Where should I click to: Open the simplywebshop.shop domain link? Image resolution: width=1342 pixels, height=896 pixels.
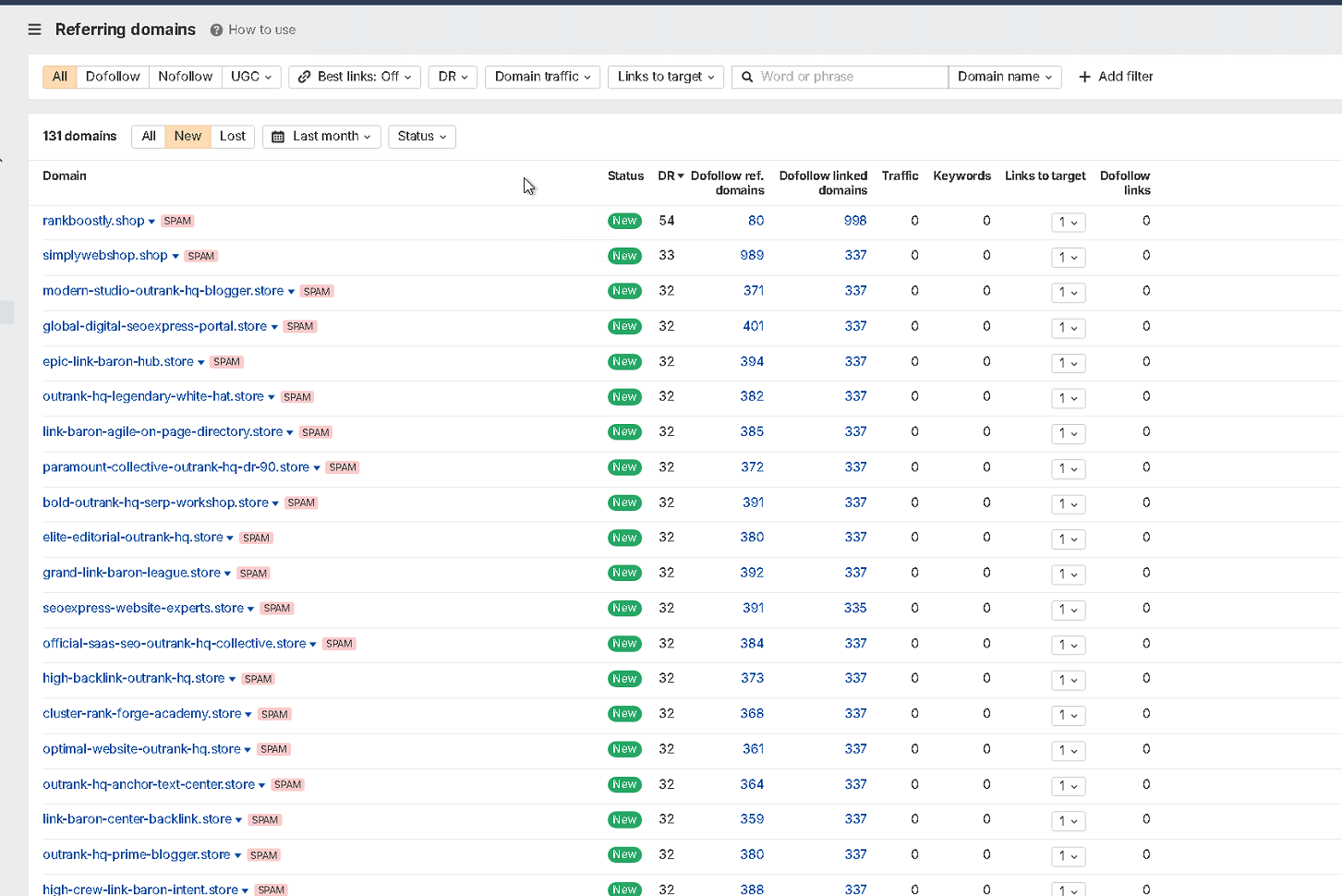click(105, 256)
